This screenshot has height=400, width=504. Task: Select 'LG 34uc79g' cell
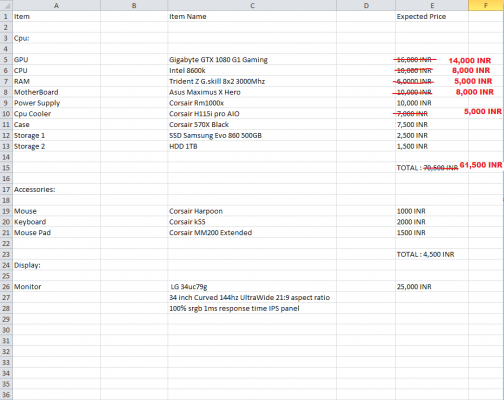coord(252,287)
